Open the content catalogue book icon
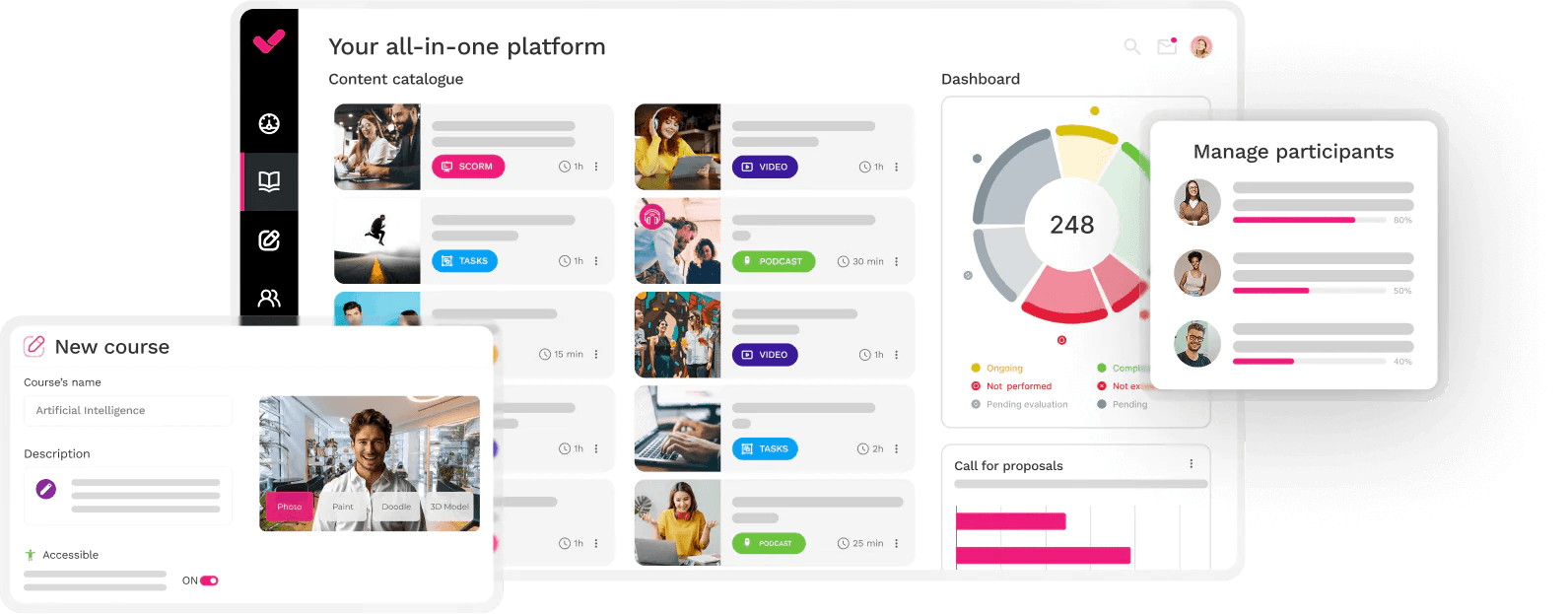Screen dimensions: 1568x614 point(269,181)
